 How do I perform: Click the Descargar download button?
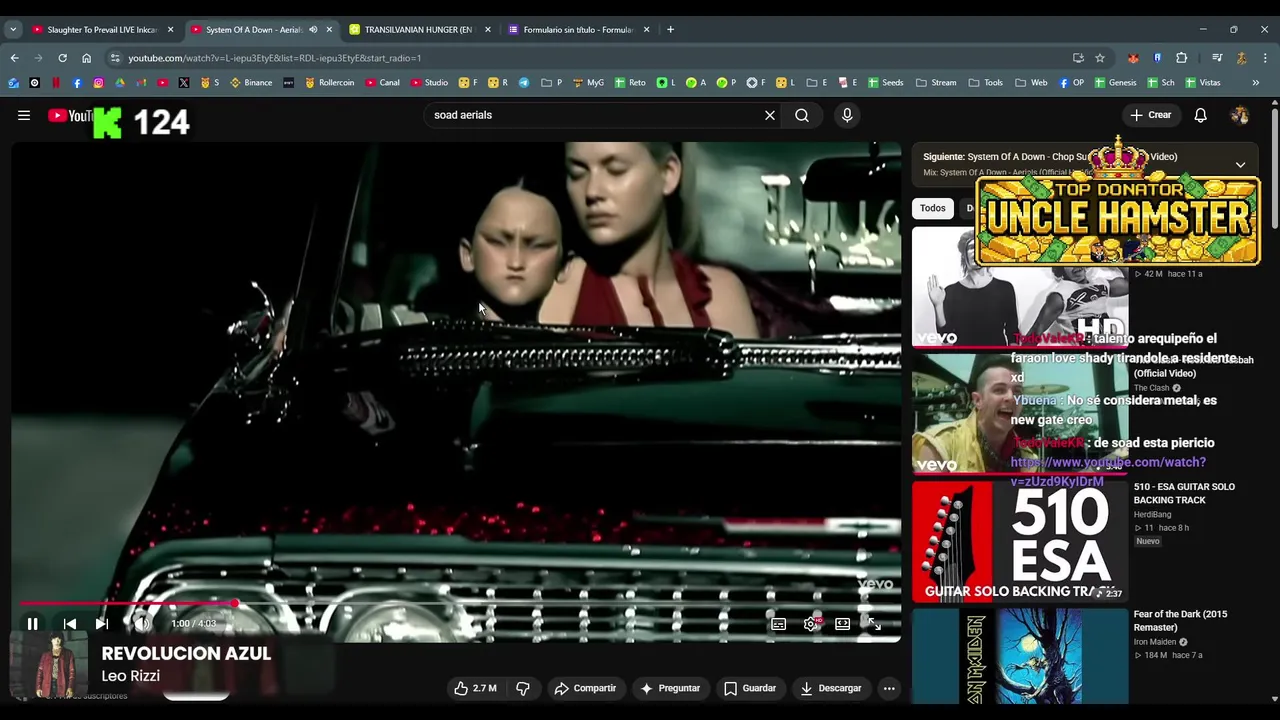[x=830, y=688]
